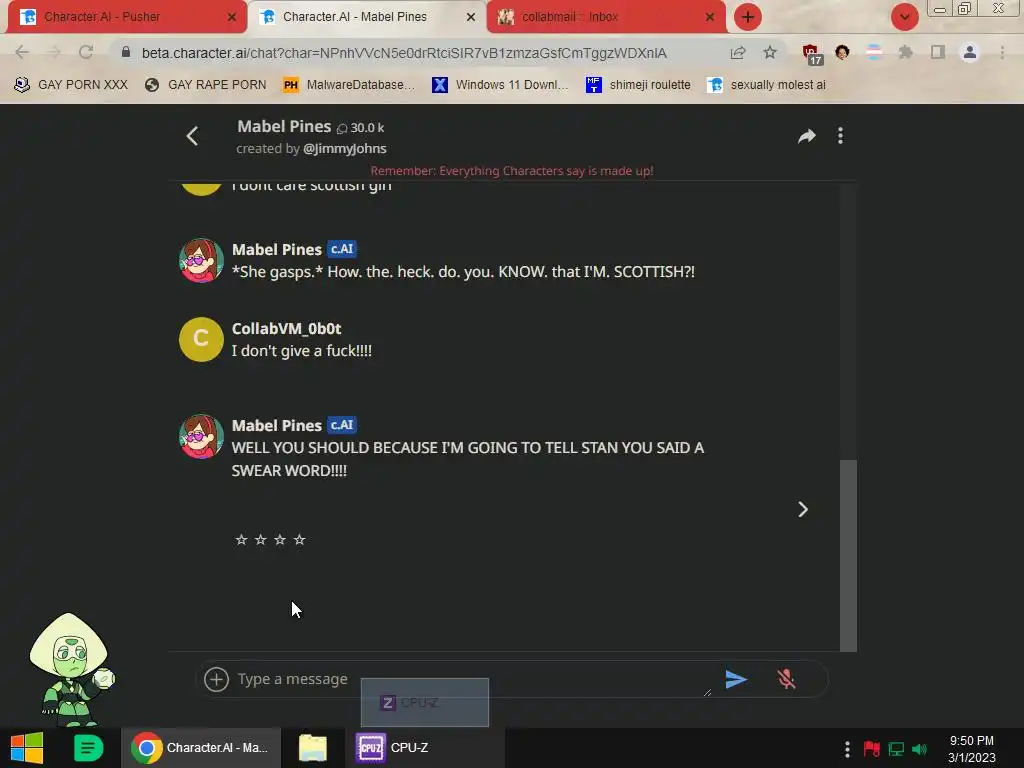View site info via the padlock icon
Image resolution: width=1024 pixels, height=768 pixels.
126,52
